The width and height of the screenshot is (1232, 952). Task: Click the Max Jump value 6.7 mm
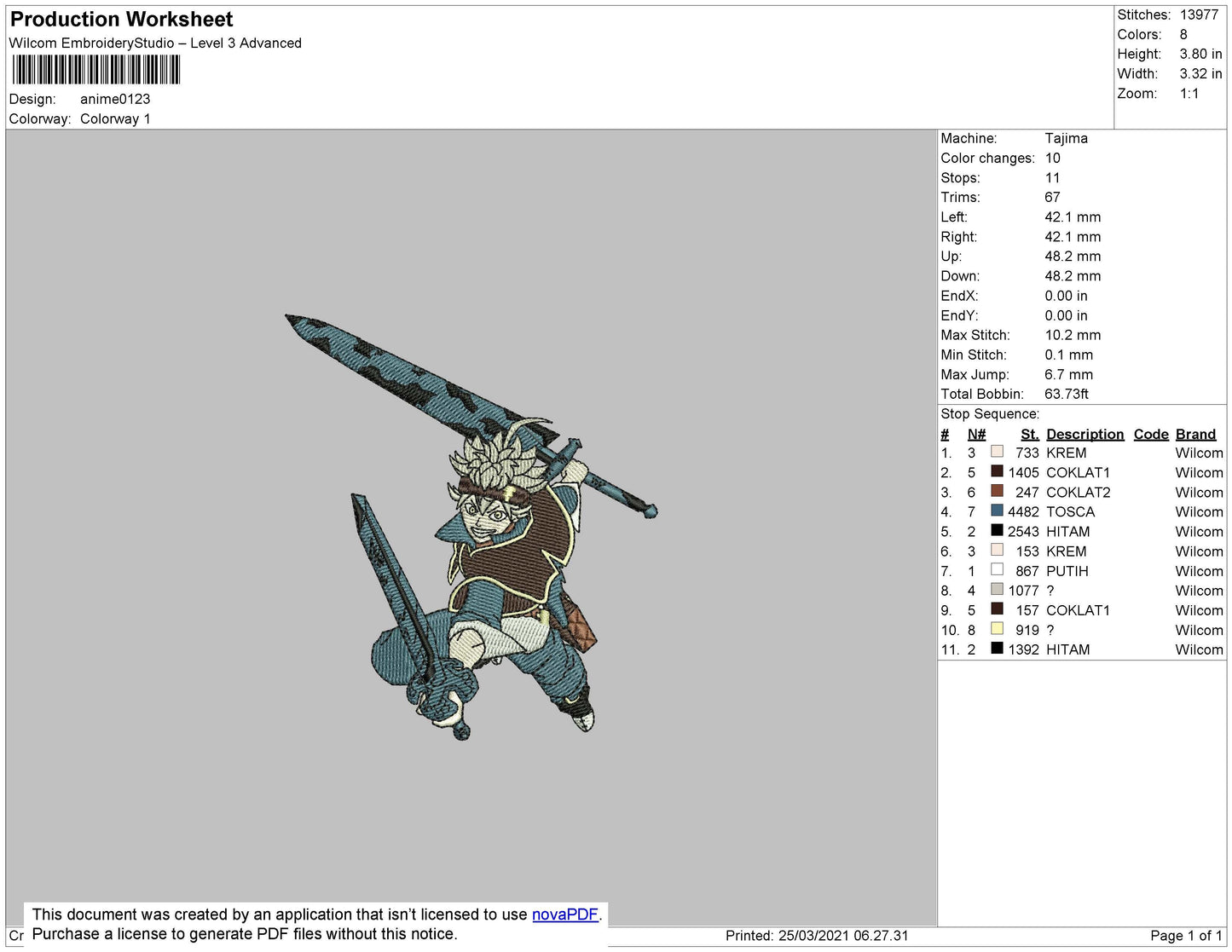pos(1068,374)
